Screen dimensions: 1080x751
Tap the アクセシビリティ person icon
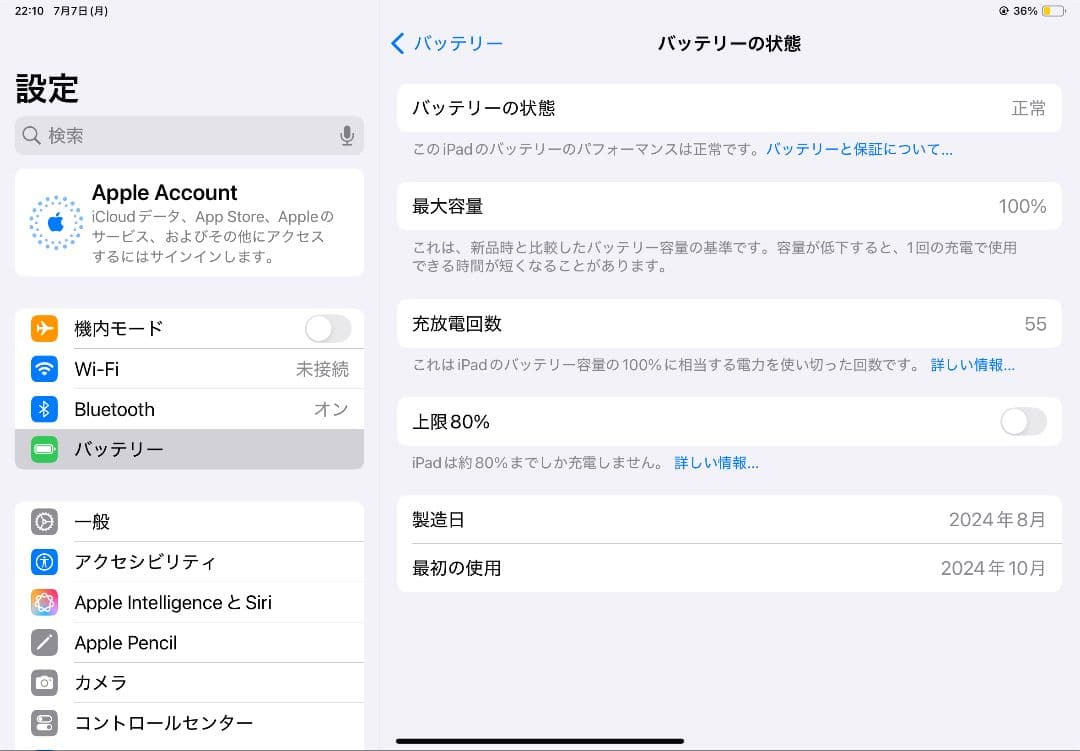(x=44, y=562)
